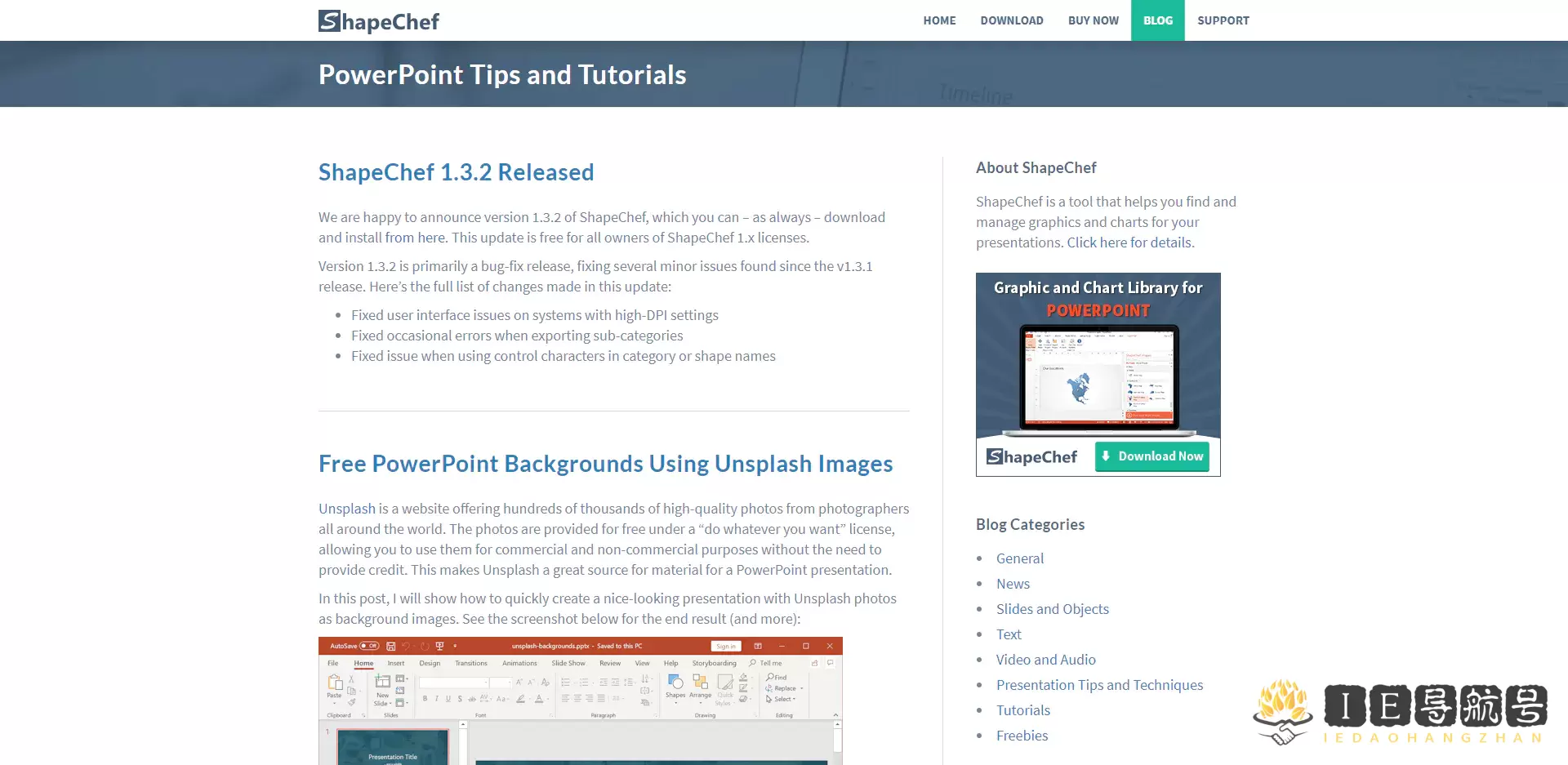1568x765 pixels.
Task: Open the slide Layout dropdown
Action: click(401, 678)
